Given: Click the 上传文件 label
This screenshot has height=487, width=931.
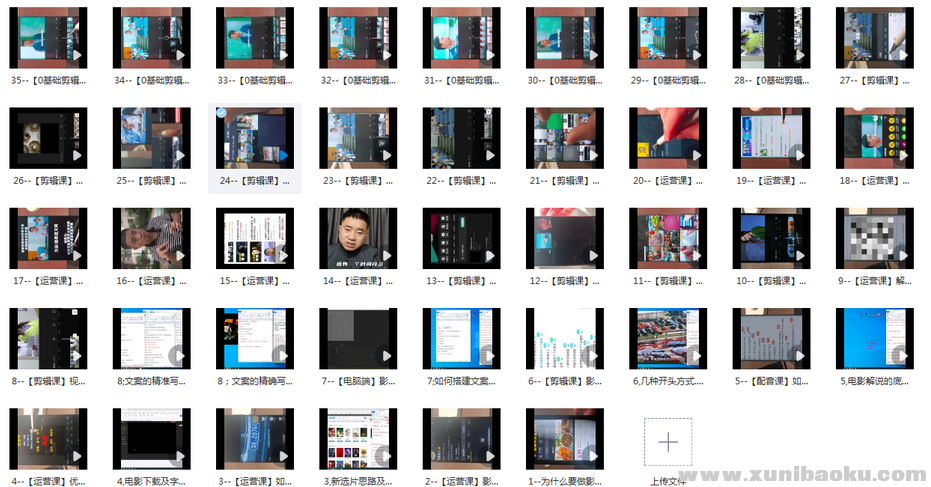Looking at the screenshot, I should (x=667, y=481).
